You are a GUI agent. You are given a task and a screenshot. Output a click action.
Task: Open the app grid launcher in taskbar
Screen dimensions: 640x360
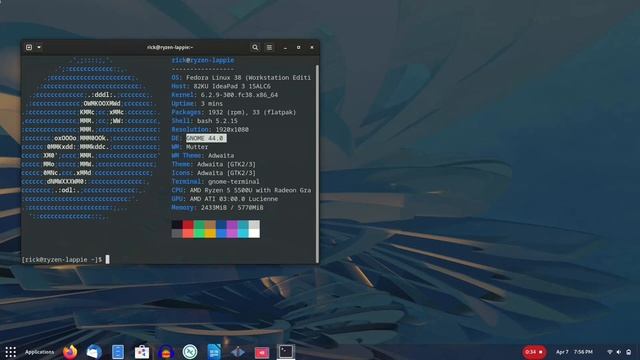click(x=11, y=352)
